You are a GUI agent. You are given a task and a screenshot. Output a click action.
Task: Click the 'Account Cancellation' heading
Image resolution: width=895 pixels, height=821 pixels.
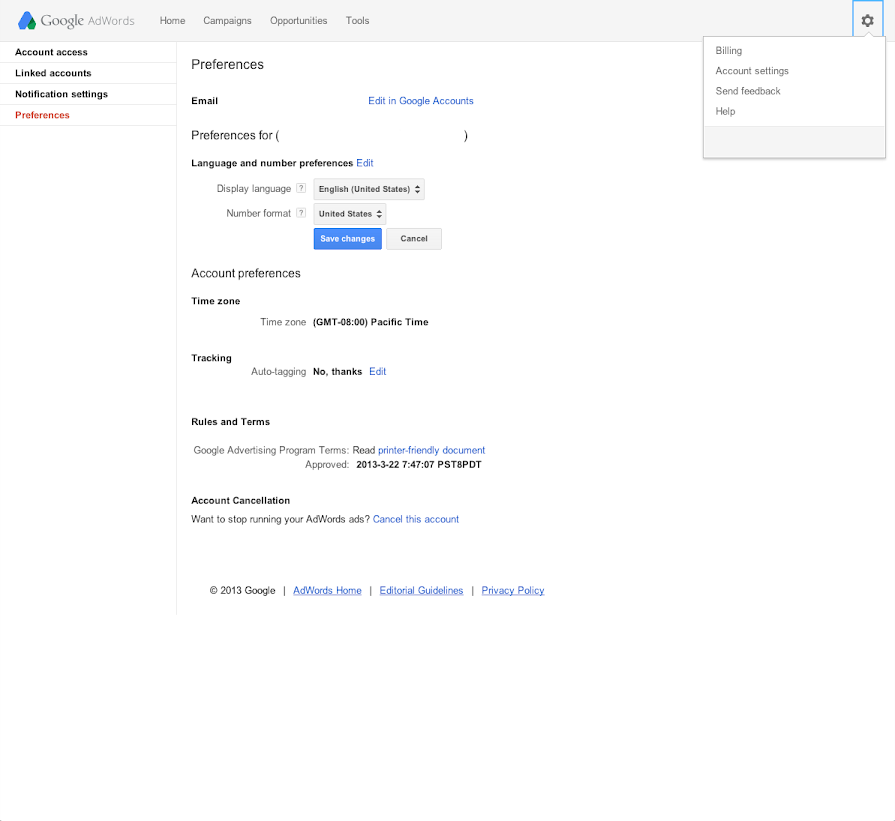pos(240,501)
